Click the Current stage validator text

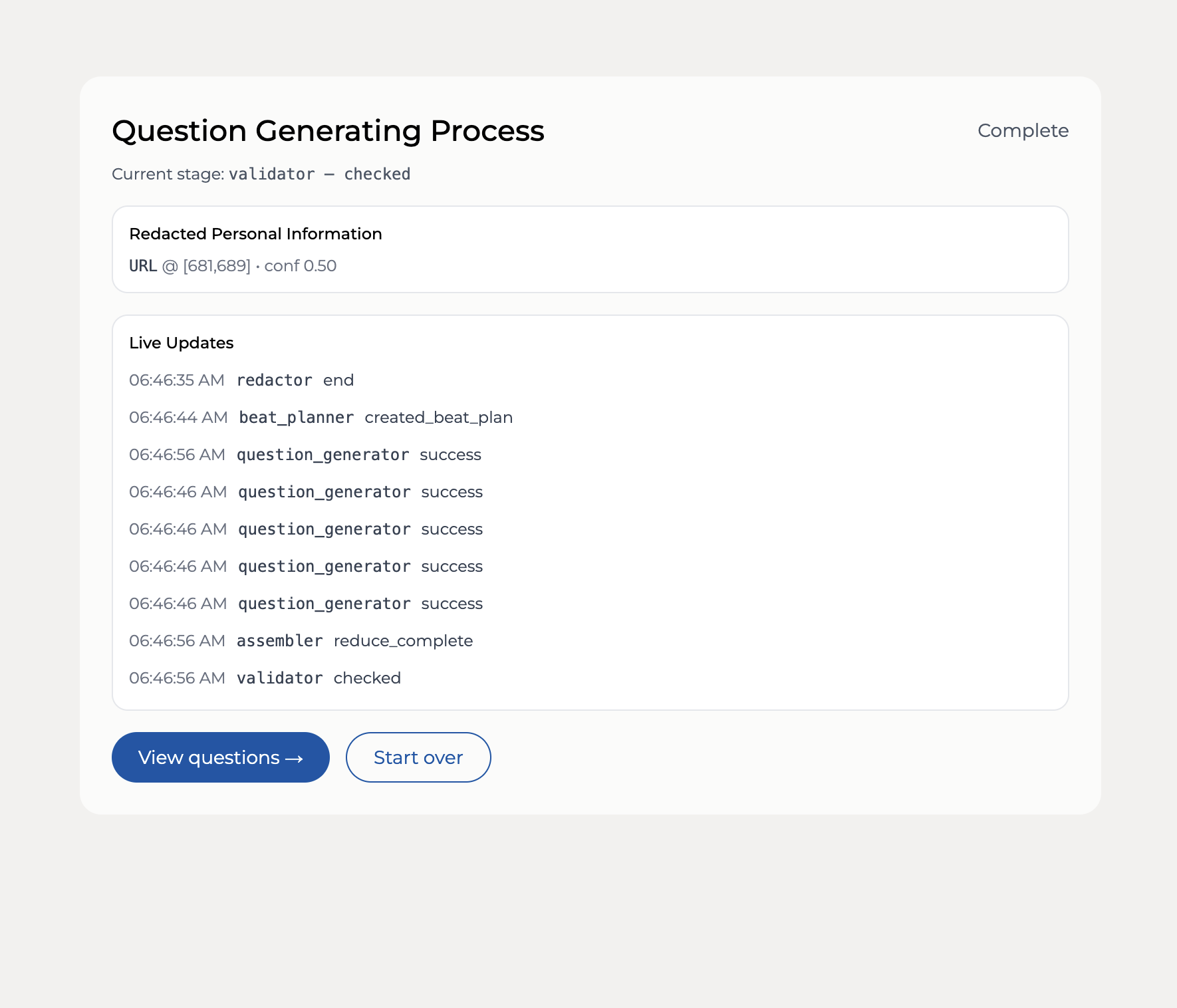point(271,174)
